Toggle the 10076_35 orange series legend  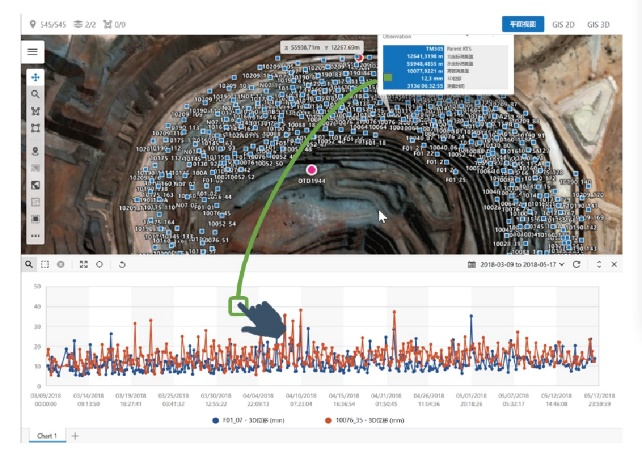pos(364,420)
